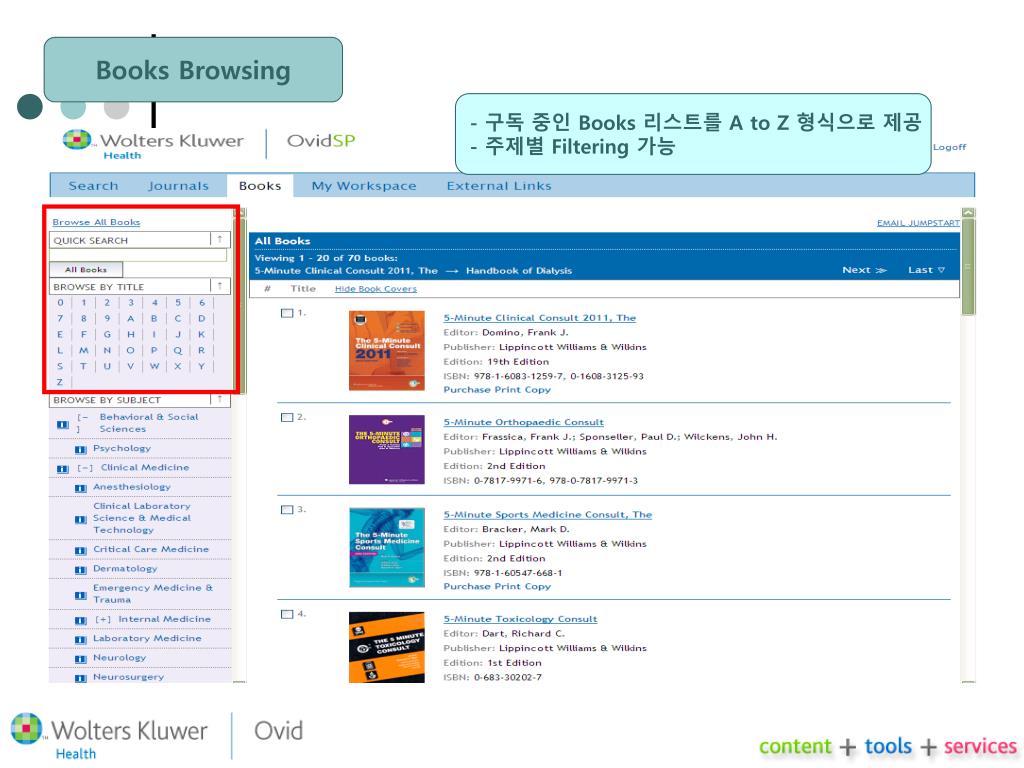Browse titles starting with letter Z
Viewport: 1024px width, 768px height.
[x=60, y=382]
